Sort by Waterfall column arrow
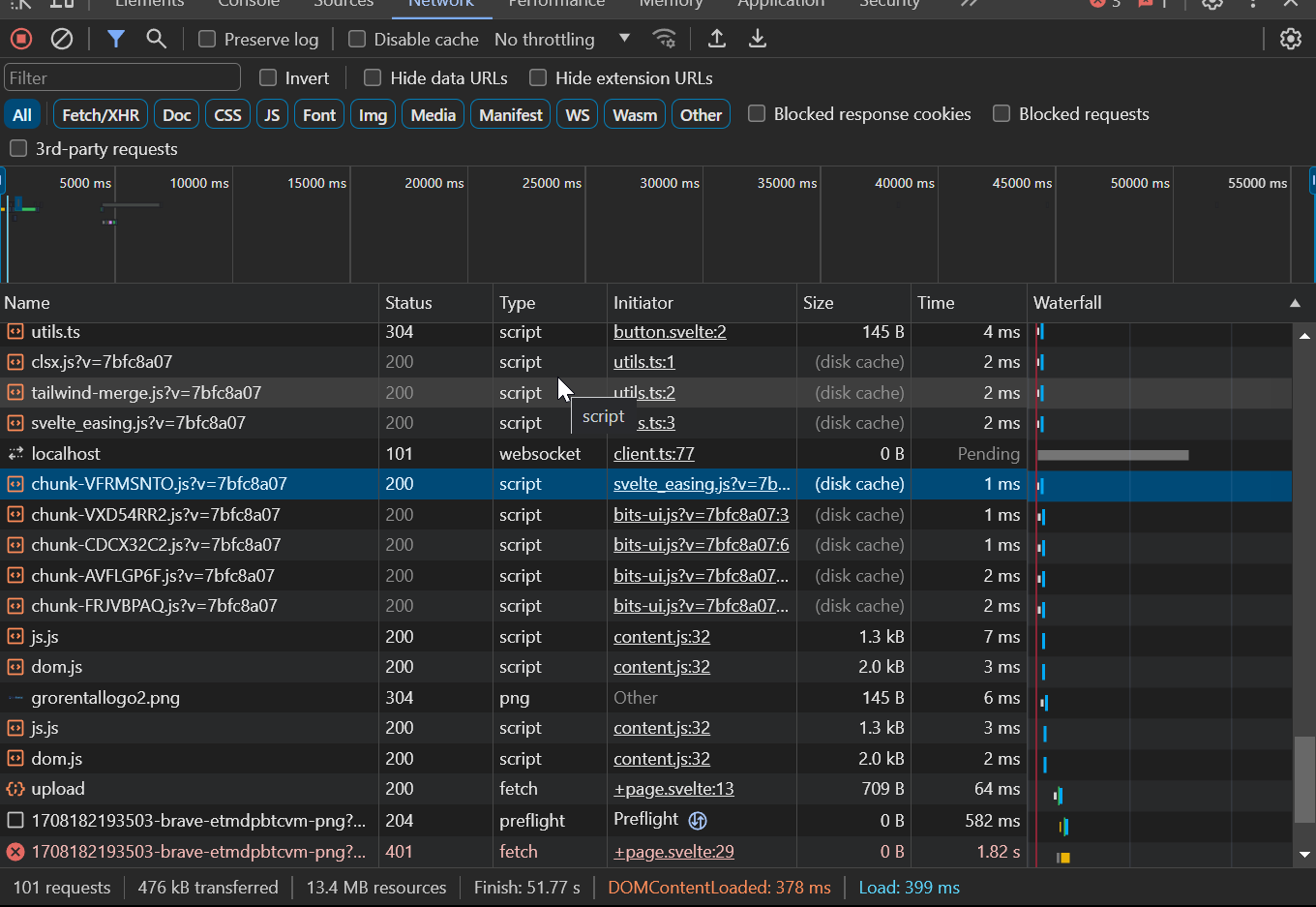This screenshot has height=907, width=1316. pos(1295,303)
